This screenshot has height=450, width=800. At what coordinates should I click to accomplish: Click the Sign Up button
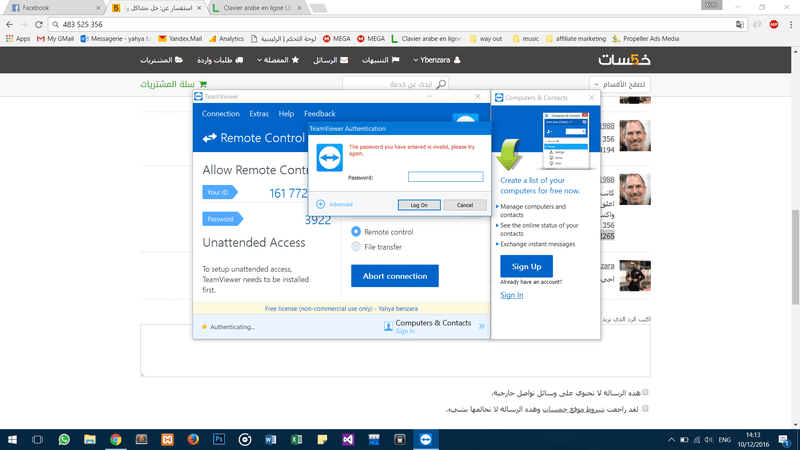click(526, 266)
